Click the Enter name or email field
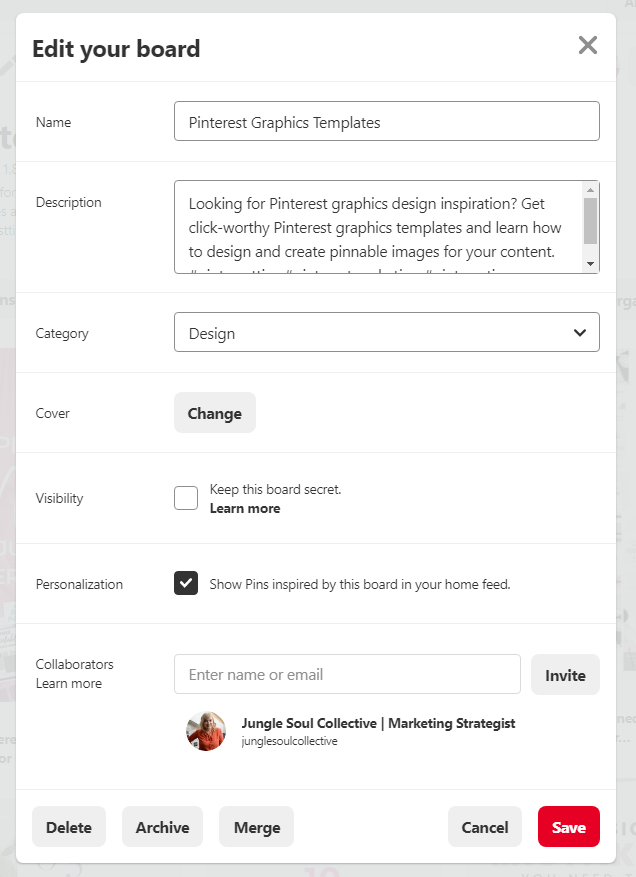Image resolution: width=636 pixels, height=877 pixels. tap(346, 674)
